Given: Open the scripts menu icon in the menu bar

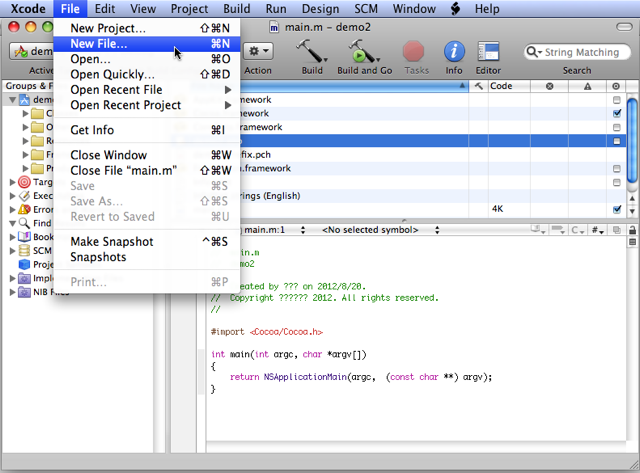Looking at the screenshot, I should 455,9.
